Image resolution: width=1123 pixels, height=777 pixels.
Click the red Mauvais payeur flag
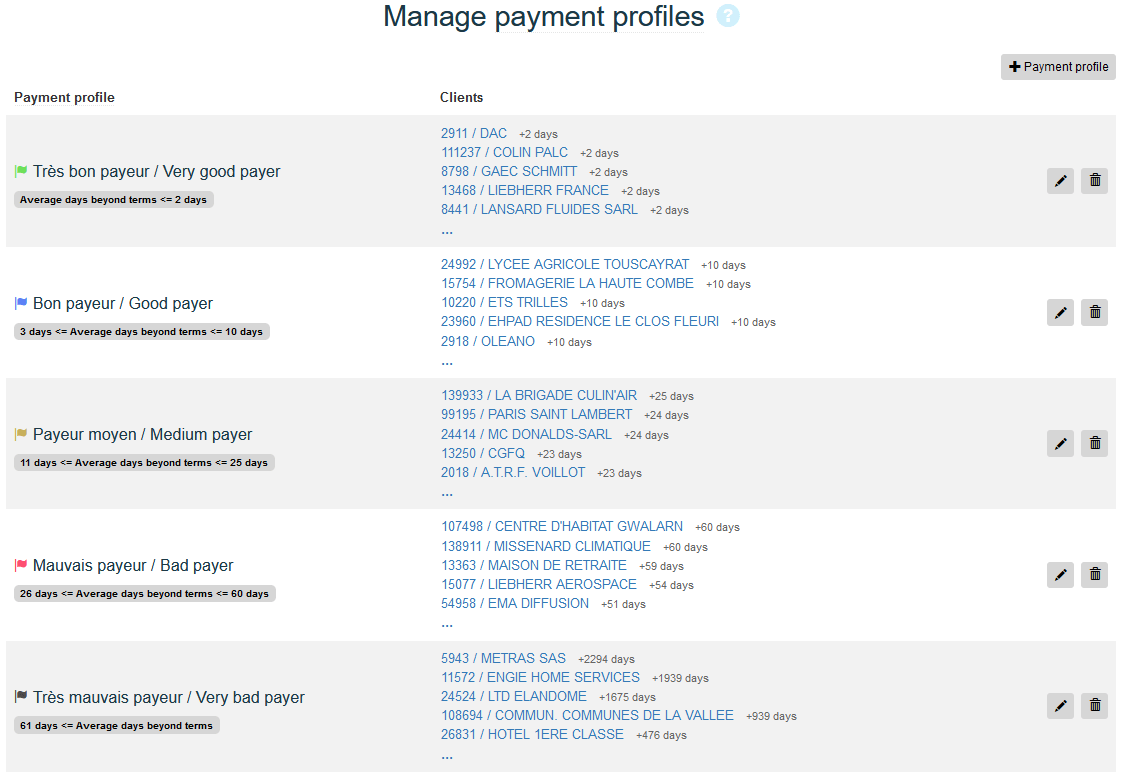[21, 566]
